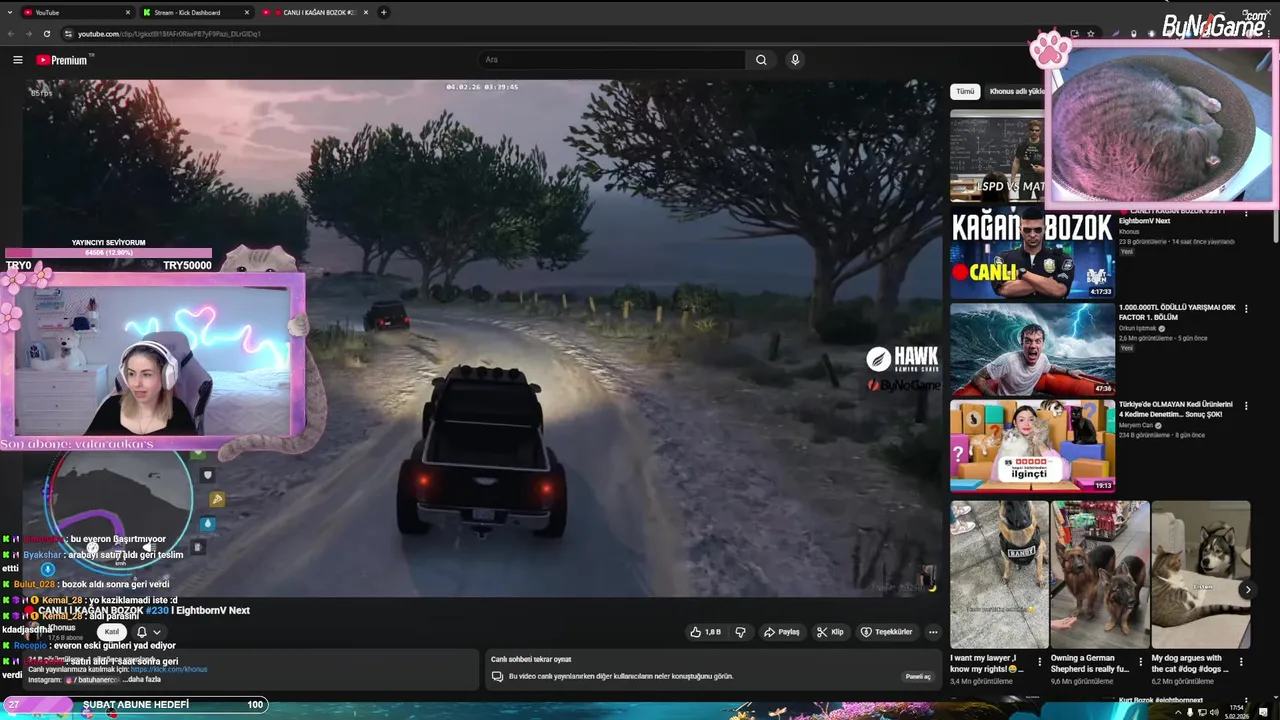Click the chat replay speech bubble icon
Image resolution: width=1280 pixels, height=720 pixels.
[497, 677]
